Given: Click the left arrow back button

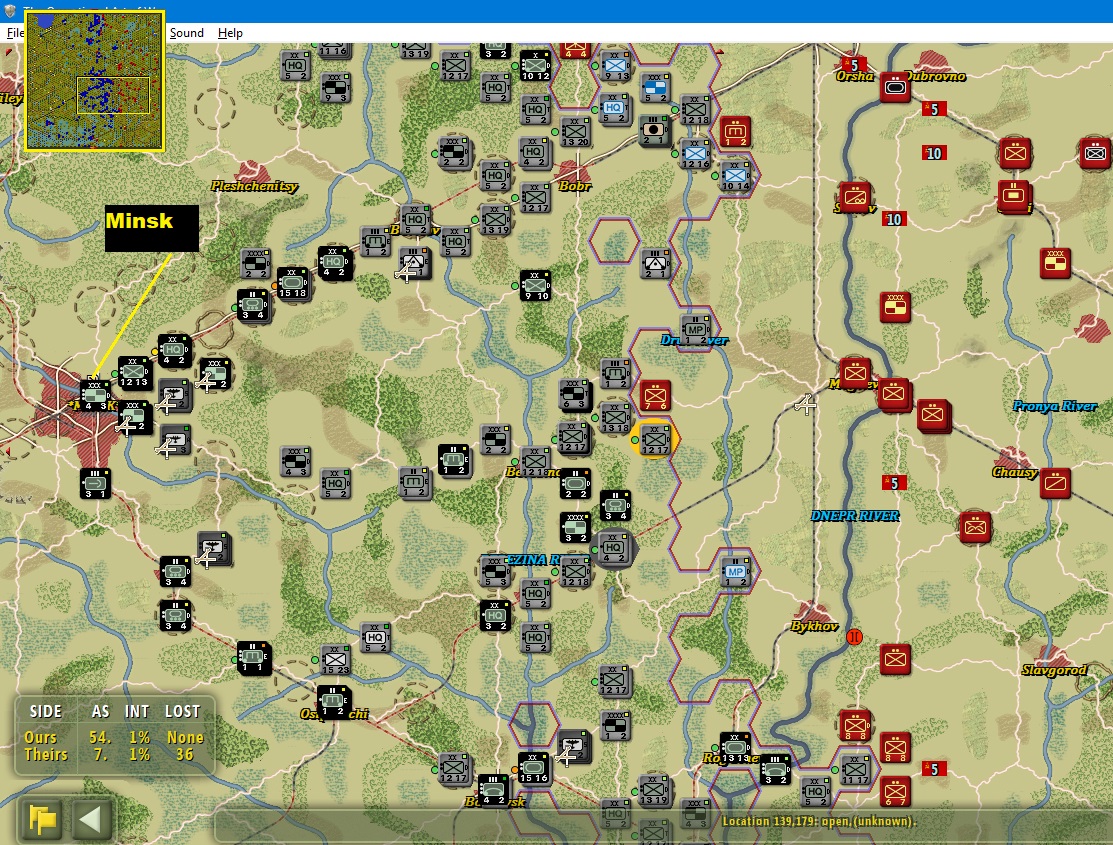Looking at the screenshot, I should [x=90, y=819].
